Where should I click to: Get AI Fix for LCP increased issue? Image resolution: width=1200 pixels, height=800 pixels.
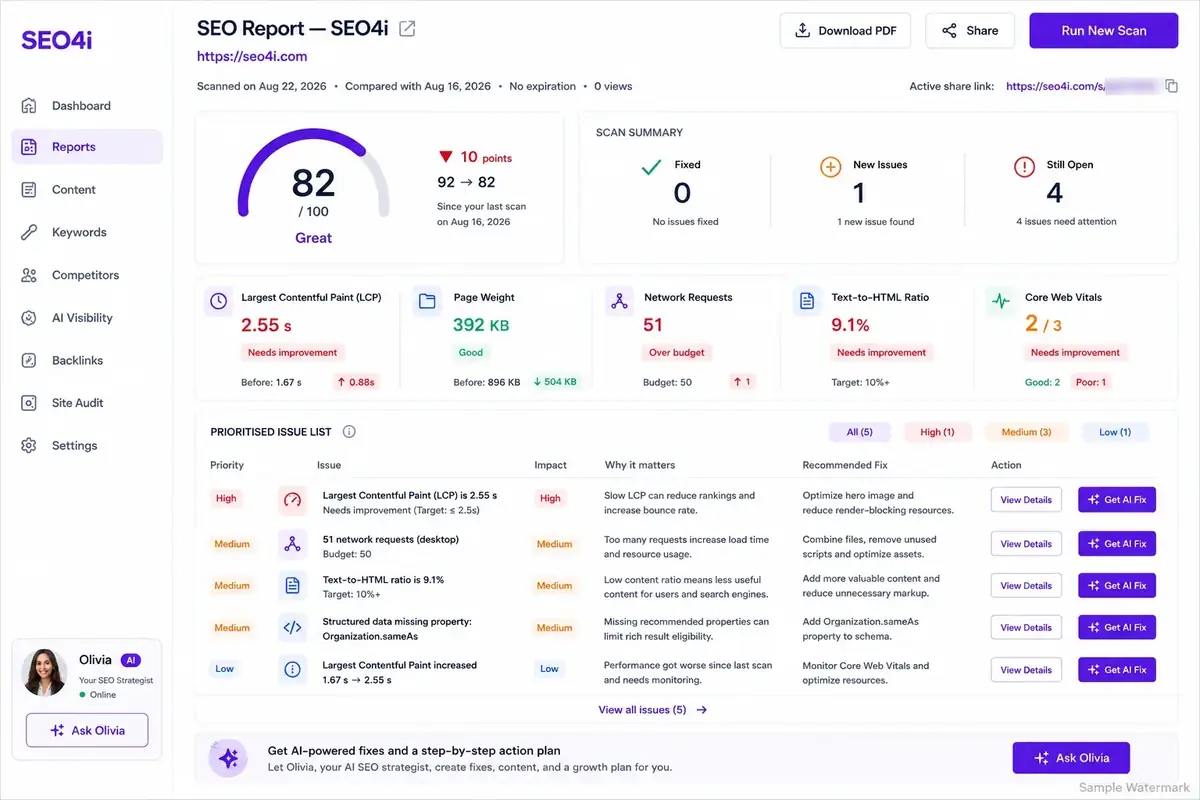(x=1117, y=670)
